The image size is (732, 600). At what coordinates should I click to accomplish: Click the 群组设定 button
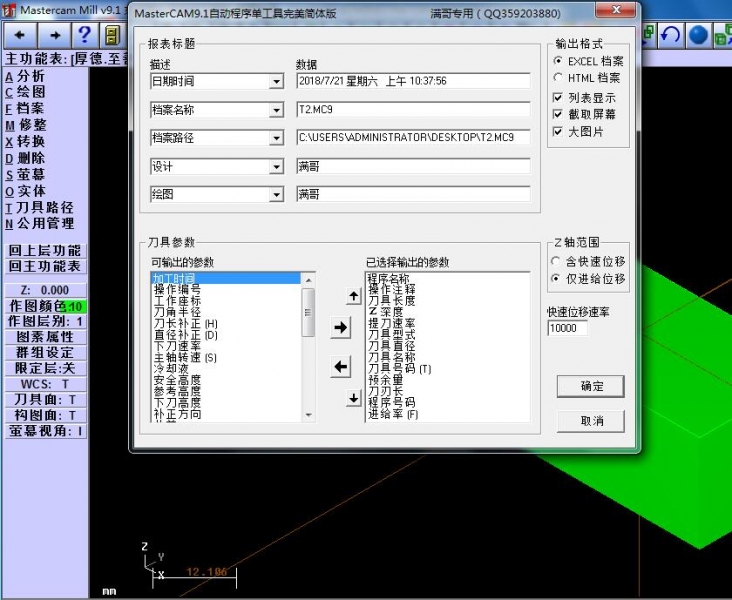(x=45, y=353)
